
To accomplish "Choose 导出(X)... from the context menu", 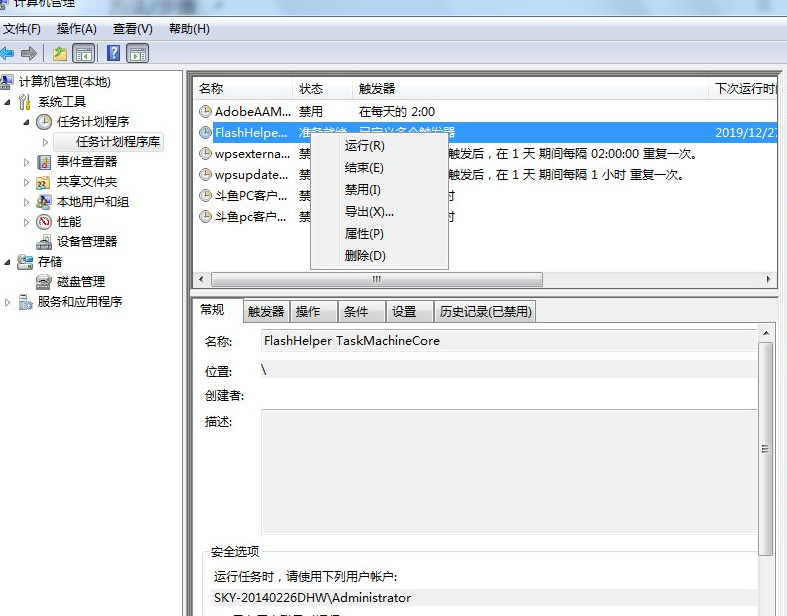I will pos(379,212).
